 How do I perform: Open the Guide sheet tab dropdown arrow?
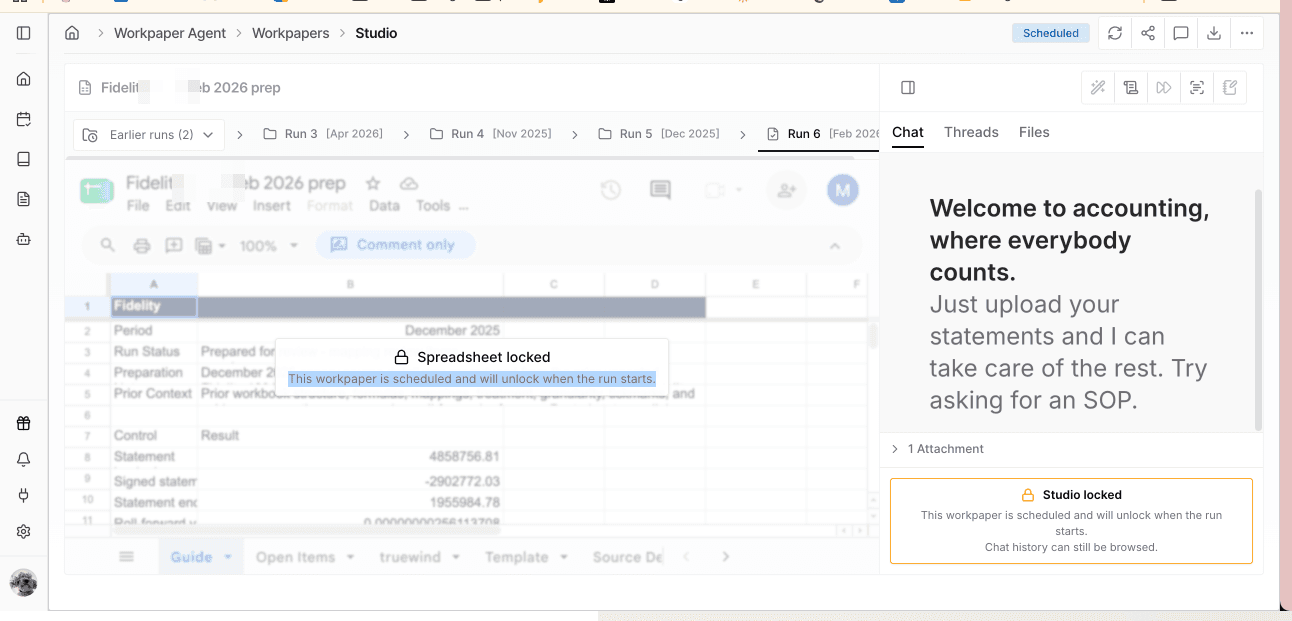[228, 557]
